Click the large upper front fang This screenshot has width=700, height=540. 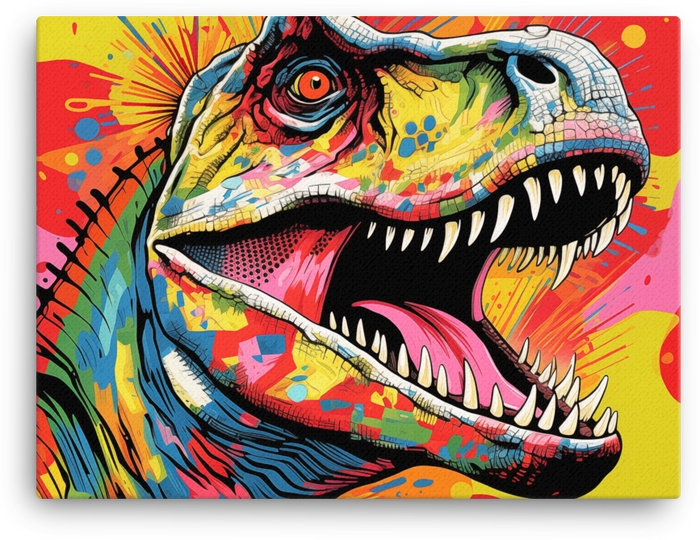[x=505, y=215]
